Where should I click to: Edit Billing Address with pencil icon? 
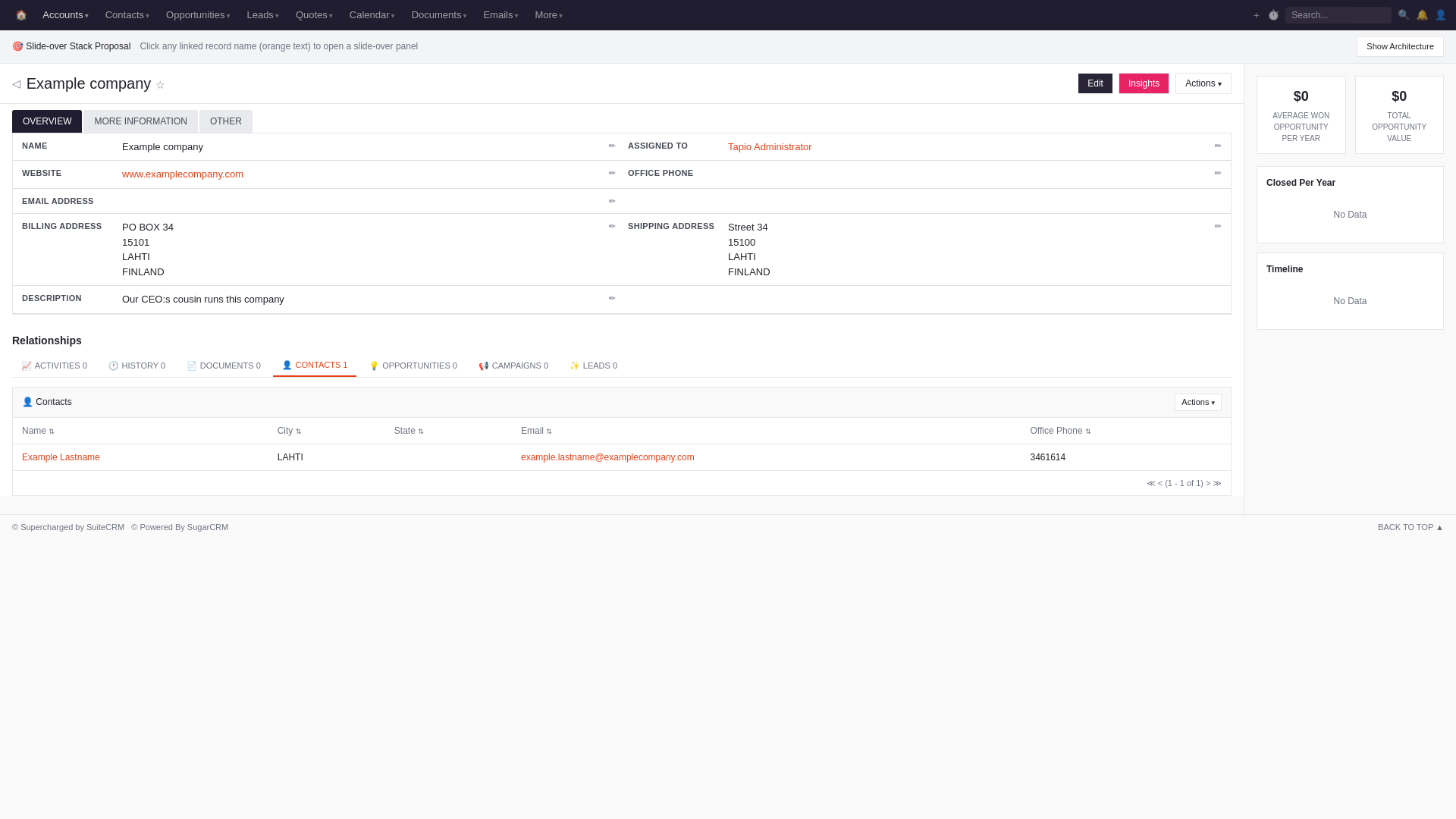[x=612, y=227]
